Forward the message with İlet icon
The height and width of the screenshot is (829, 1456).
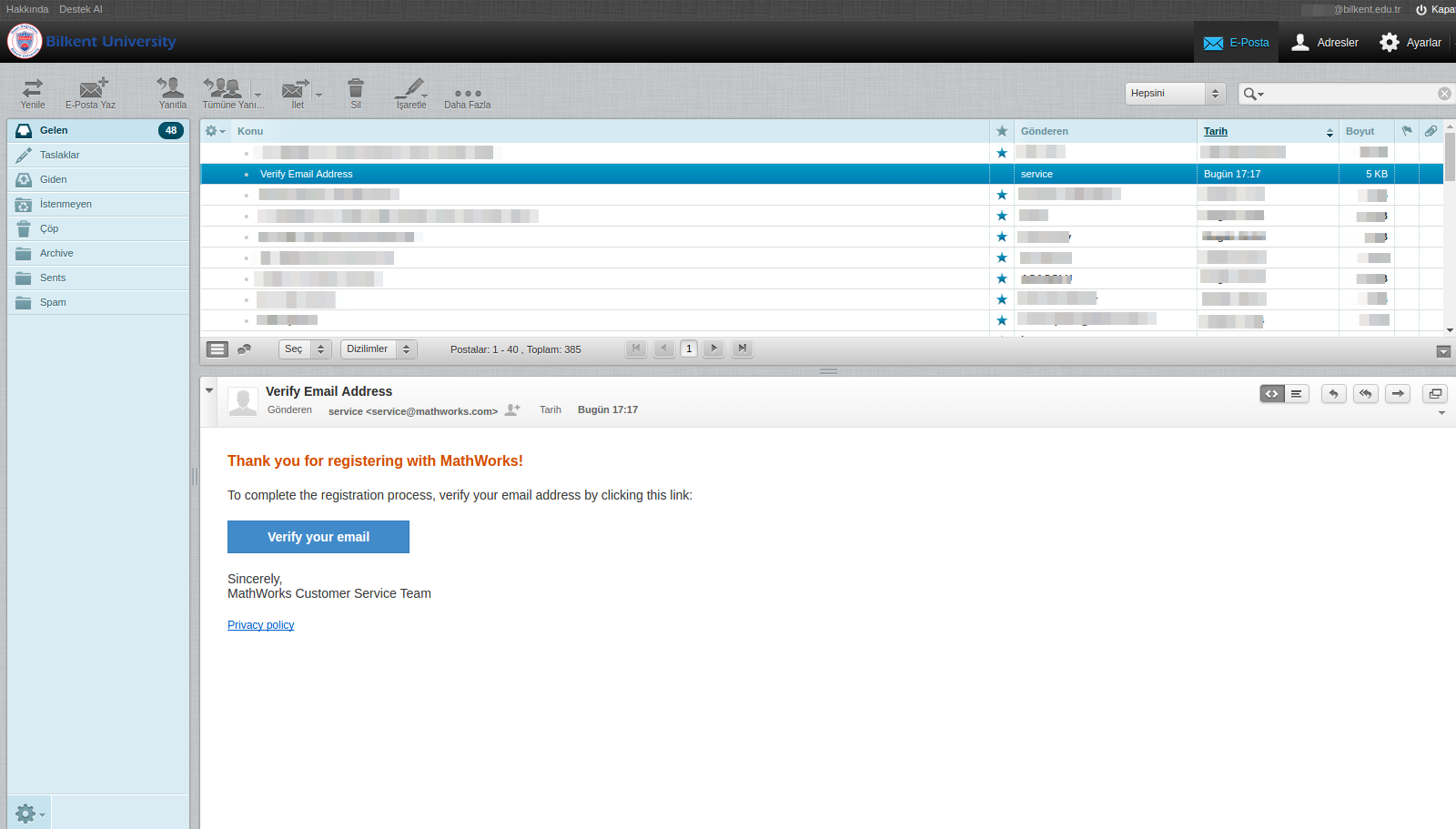(296, 93)
